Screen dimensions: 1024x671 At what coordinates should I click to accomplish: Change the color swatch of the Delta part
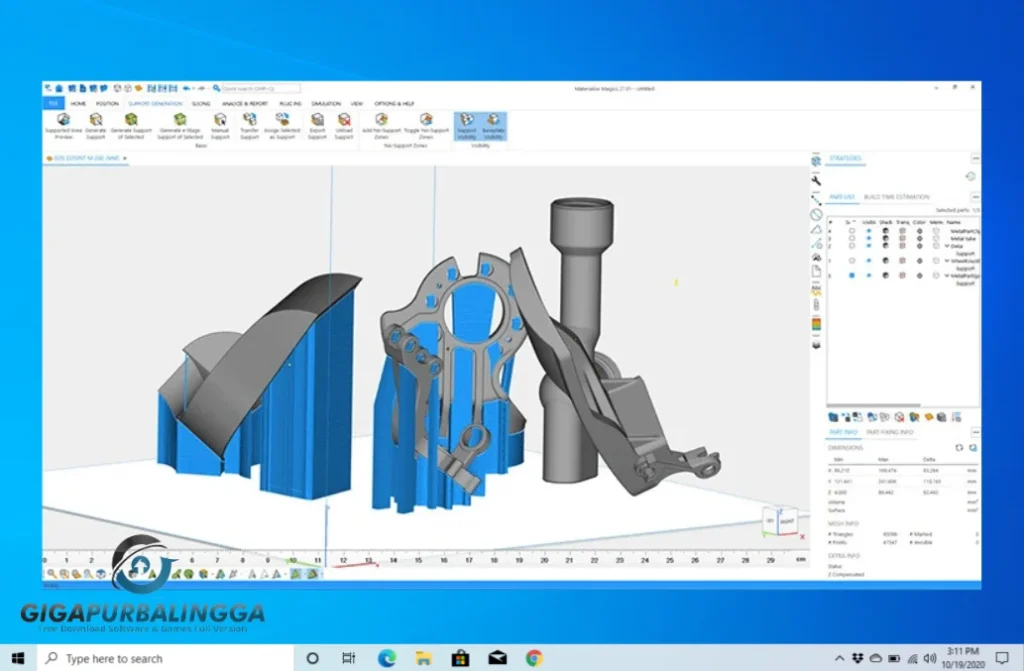tap(920, 246)
